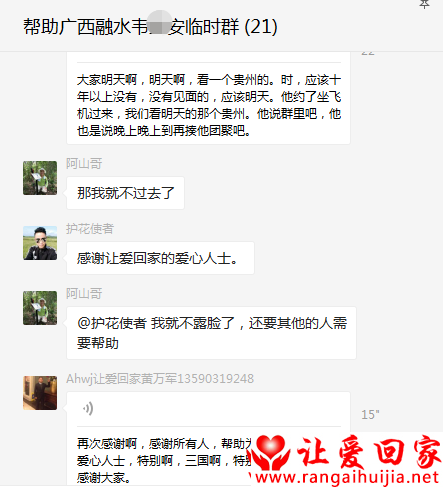Select the message bubble 那我就不过去了
Image resolution: width=443 pixels, height=487 pixels.
pos(125,193)
